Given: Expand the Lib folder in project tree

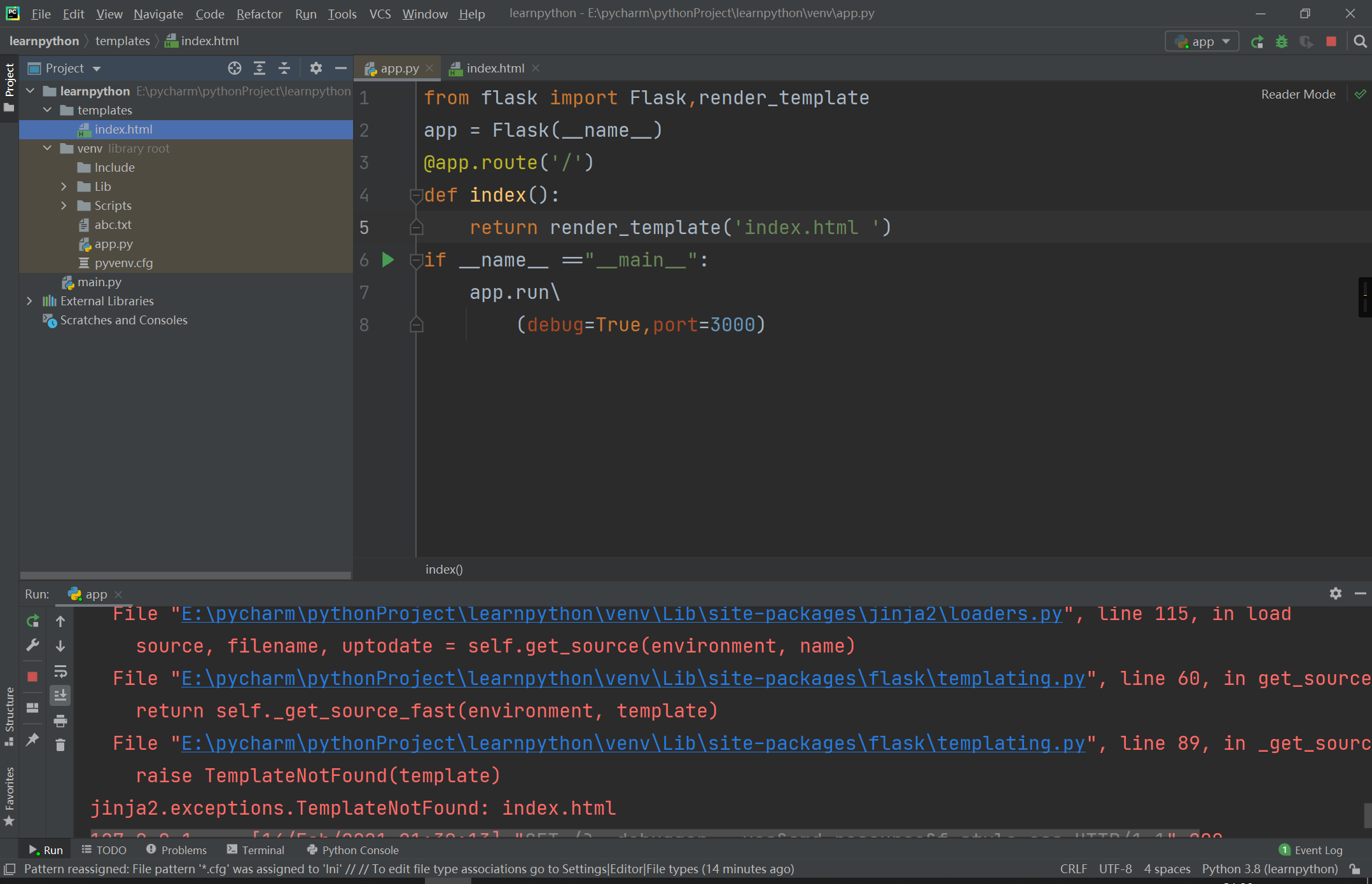Looking at the screenshot, I should tap(64, 186).
